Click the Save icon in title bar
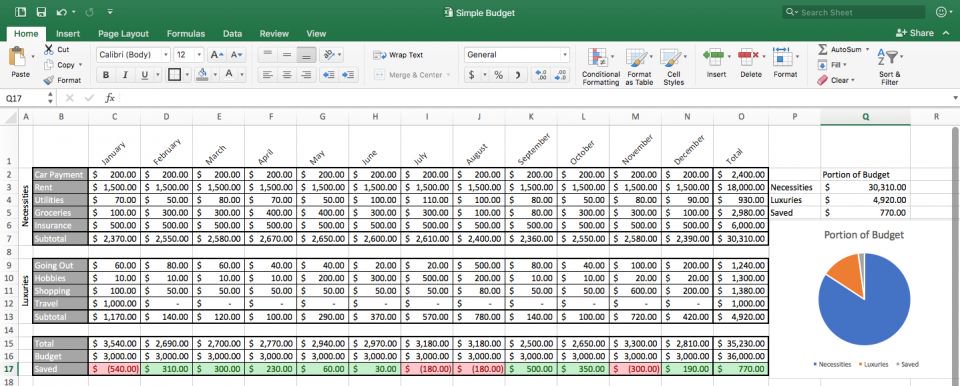The image size is (960, 386). (41, 12)
